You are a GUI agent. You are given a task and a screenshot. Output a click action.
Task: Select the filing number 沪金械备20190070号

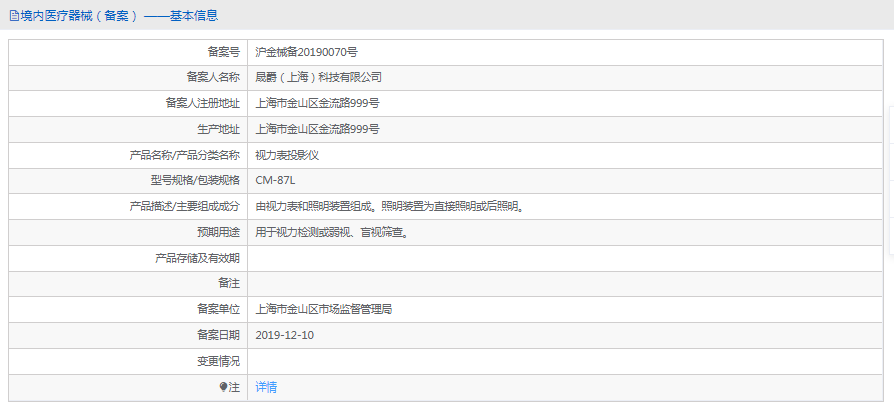pyautogui.click(x=307, y=52)
